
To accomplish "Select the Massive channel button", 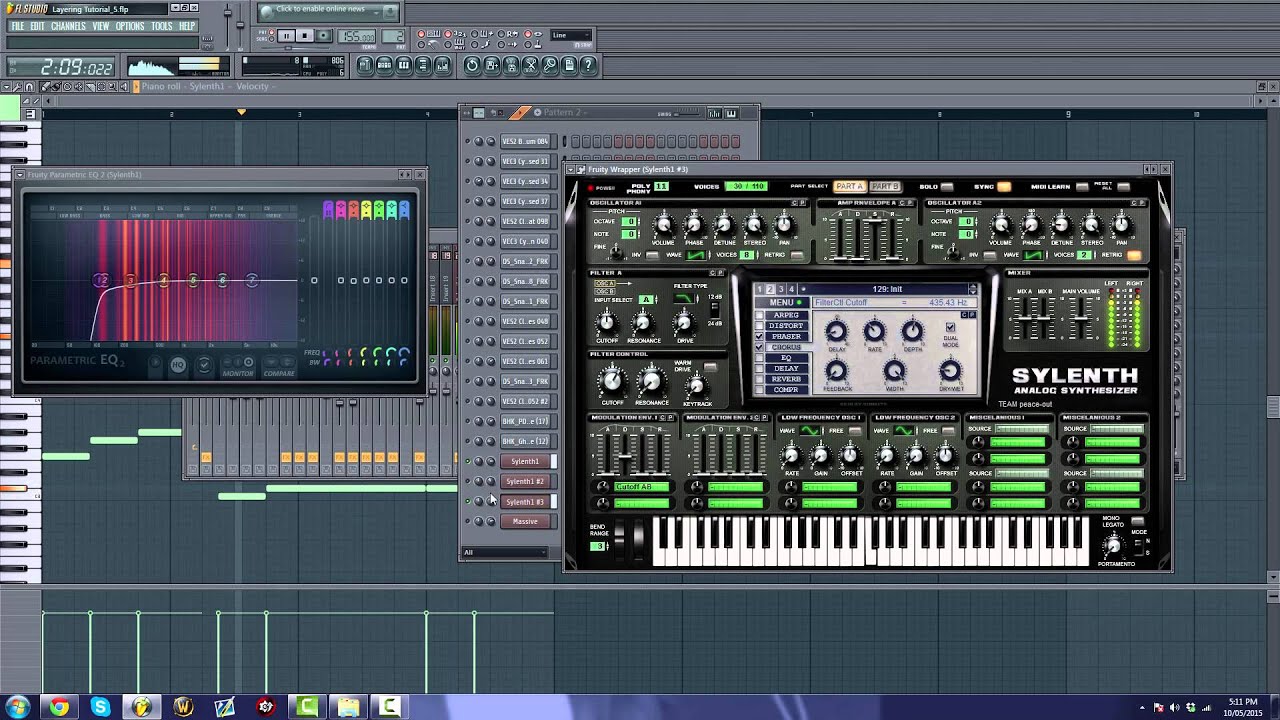I will pyautogui.click(x=525, y=521).
